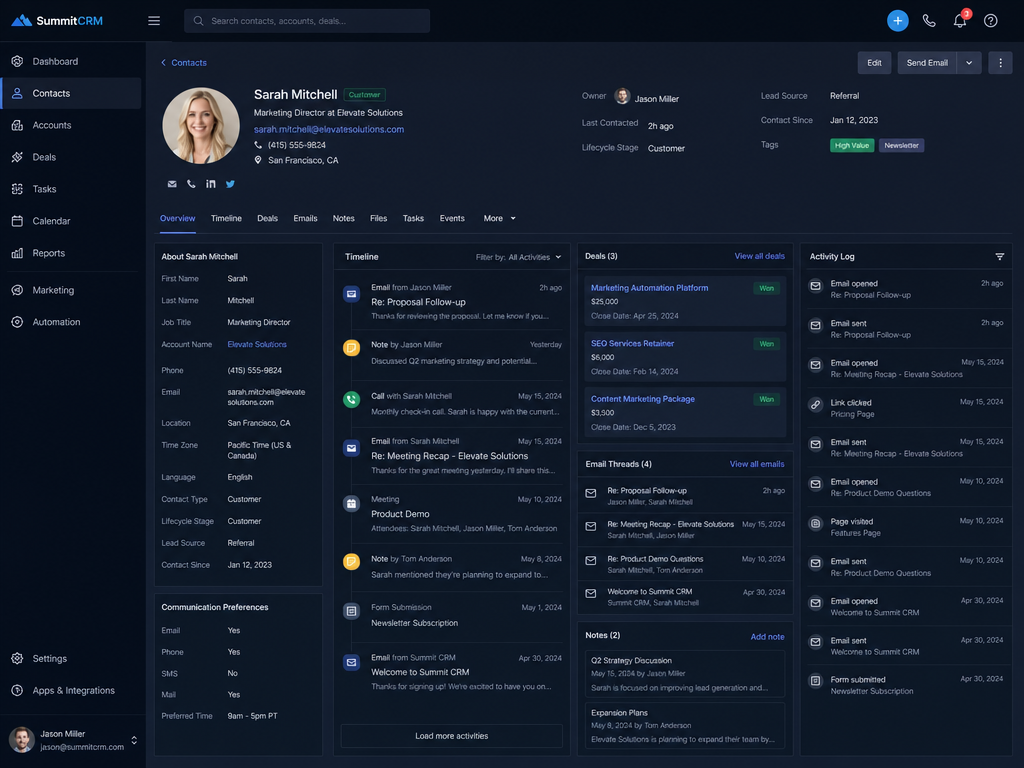This screenshot has height=768, width=1024.
Task: Open sarah.mitchell@elevatesolutions.com email link
Action: [328, 129]
